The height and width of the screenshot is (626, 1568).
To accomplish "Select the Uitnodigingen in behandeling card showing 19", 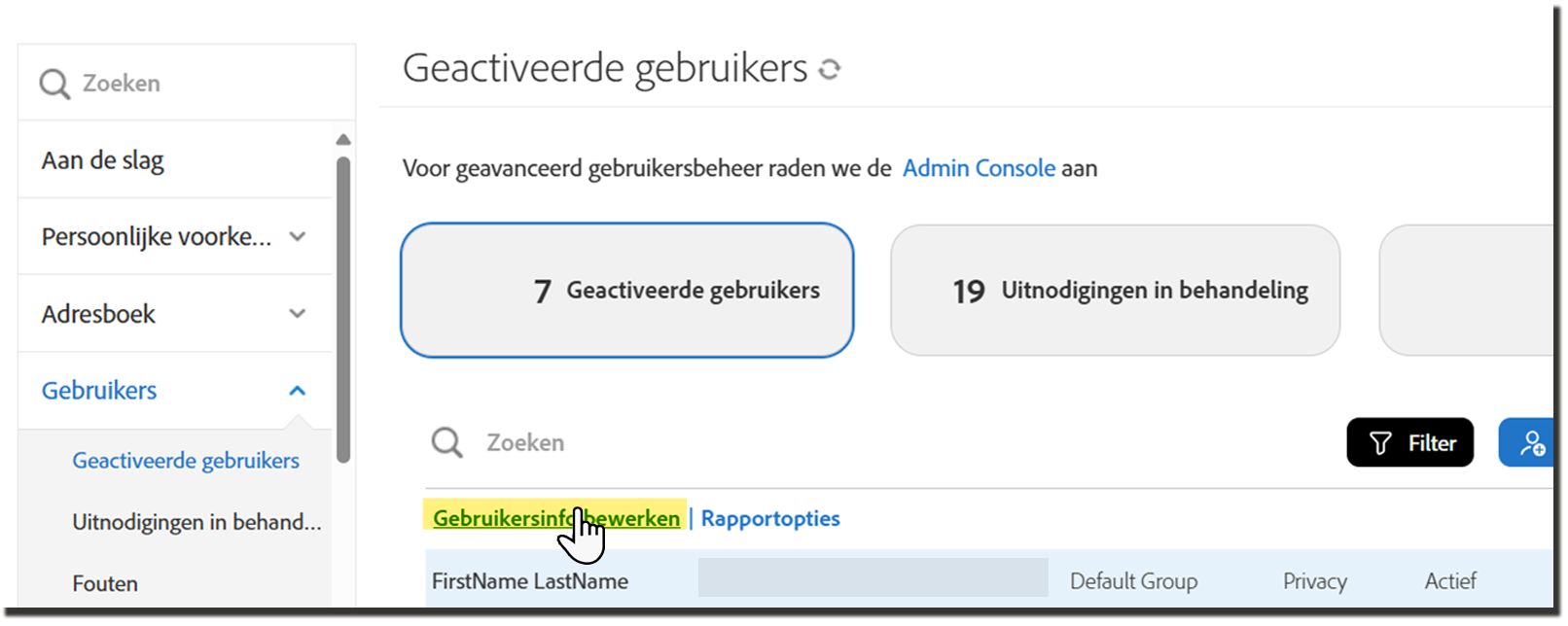I will [1116, 290].
